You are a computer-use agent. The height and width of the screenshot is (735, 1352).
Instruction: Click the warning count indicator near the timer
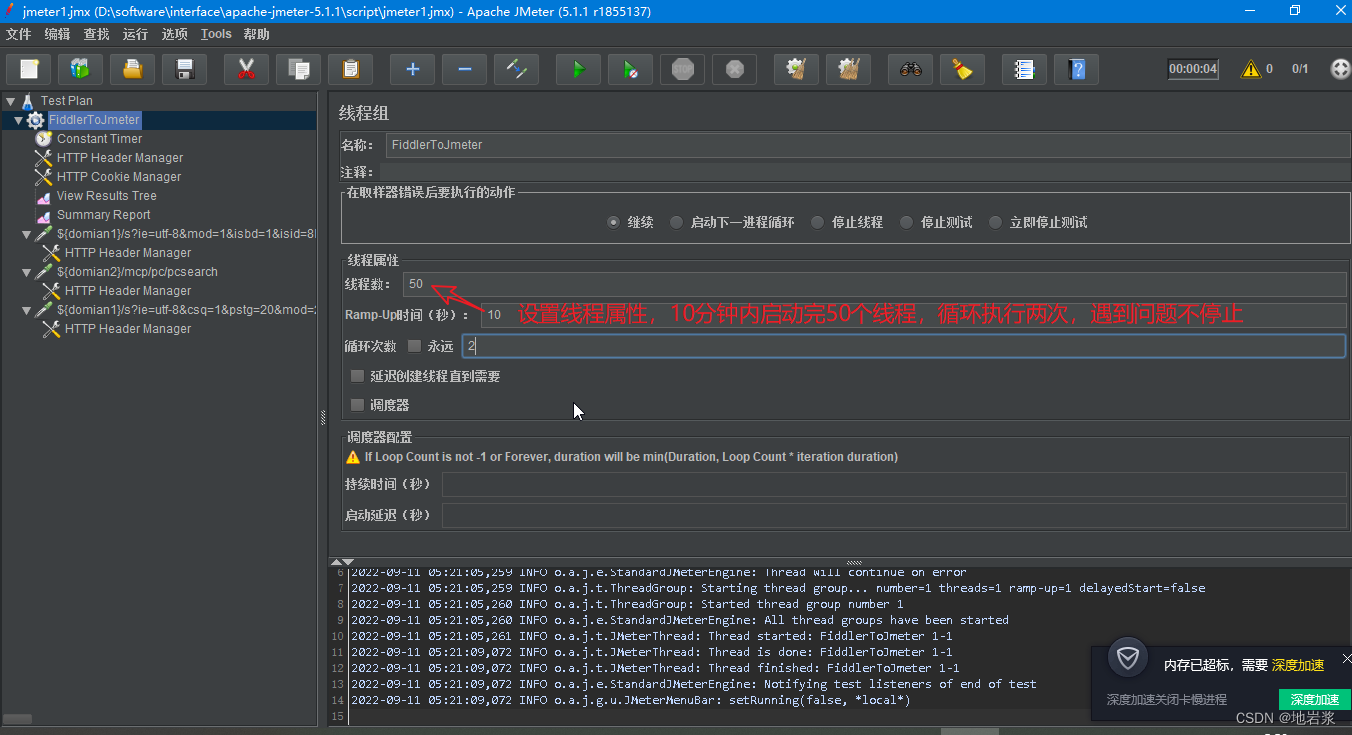click(1256, 68)
